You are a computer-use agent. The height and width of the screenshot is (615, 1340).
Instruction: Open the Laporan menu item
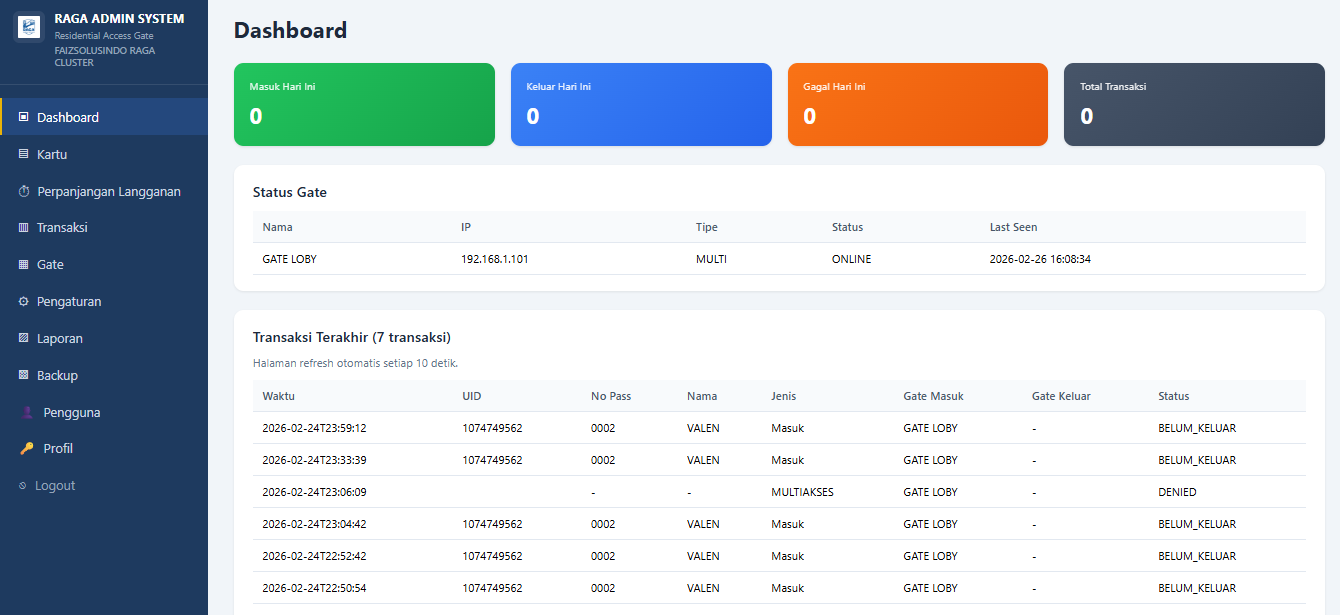click(x=60, y=339)
